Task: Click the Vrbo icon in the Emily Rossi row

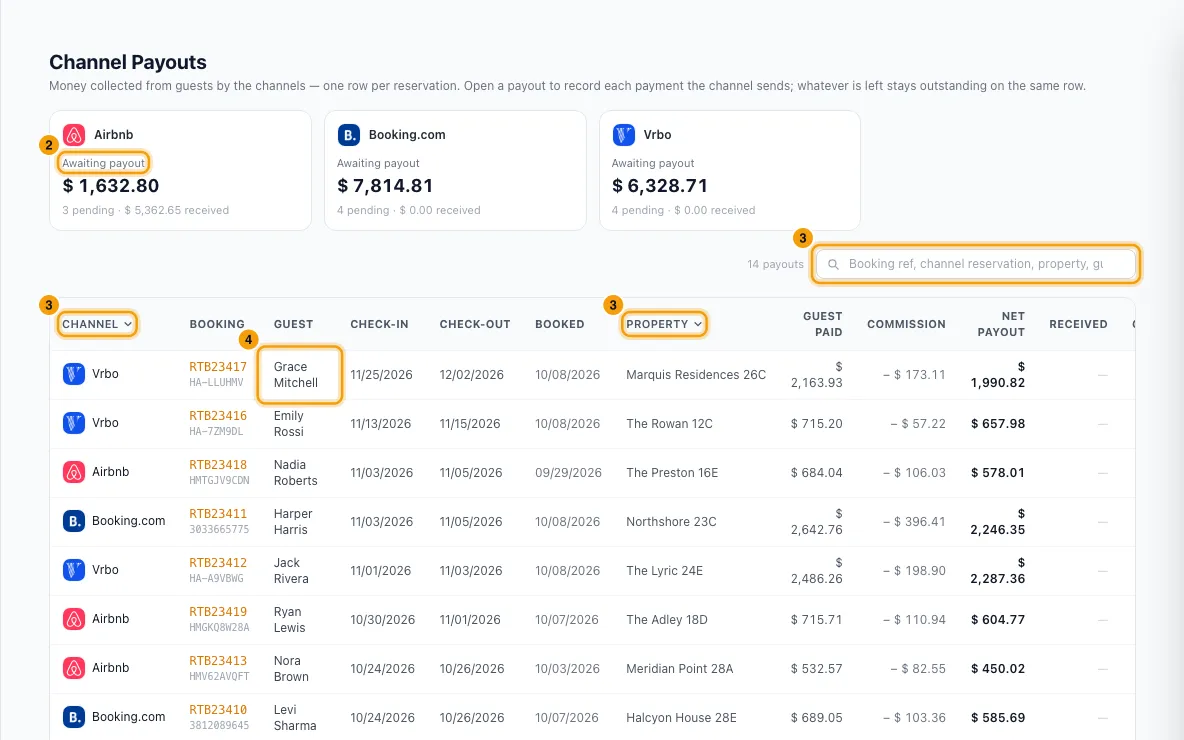Action: [x=74, y=423]
